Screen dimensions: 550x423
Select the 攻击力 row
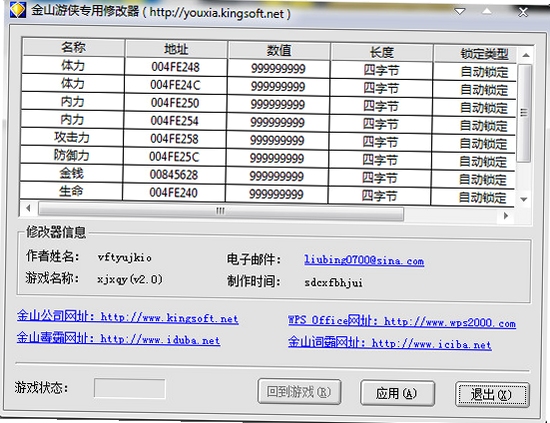tap(267, 140)
